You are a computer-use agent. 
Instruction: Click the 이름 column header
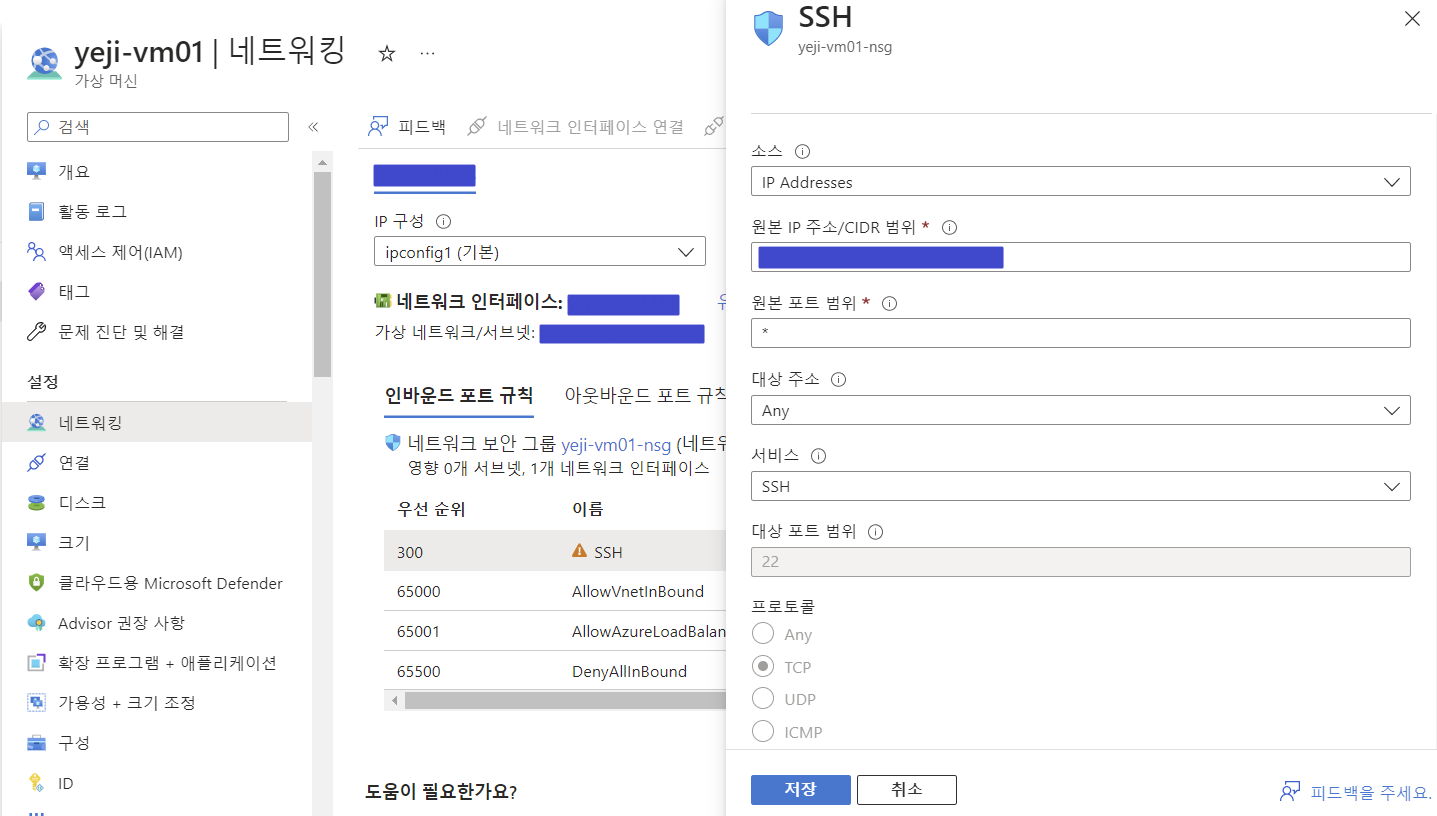588,510
